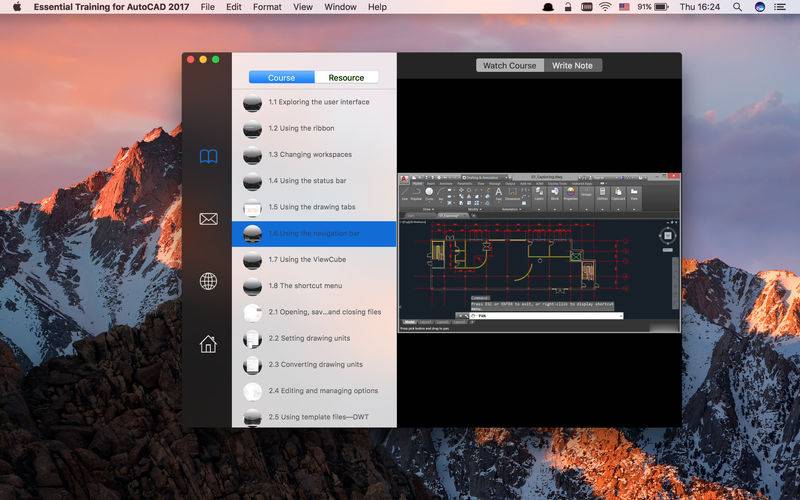800x500 pixels.
Task: Open the globe web sidebar icon
Action: point(208,281)
